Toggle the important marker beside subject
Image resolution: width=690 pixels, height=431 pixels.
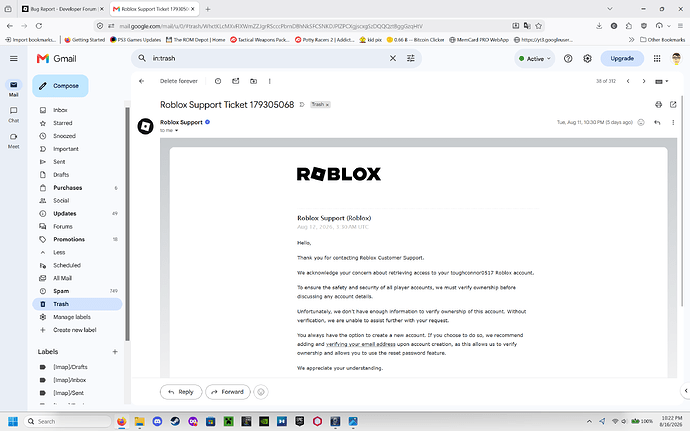click(302, 105)
